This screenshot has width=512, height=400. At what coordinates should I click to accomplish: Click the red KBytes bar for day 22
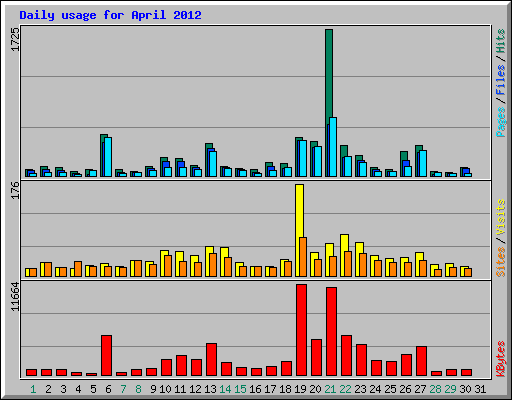click(346, 356)
